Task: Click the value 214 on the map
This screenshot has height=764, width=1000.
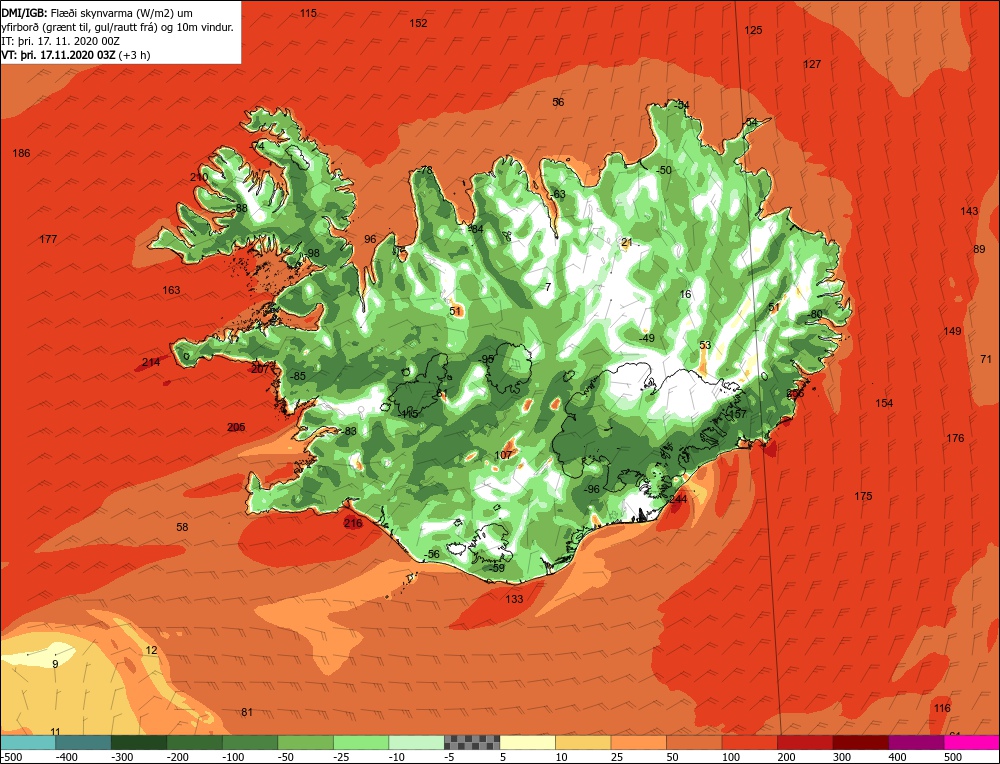Action: (x=151, y=362)
